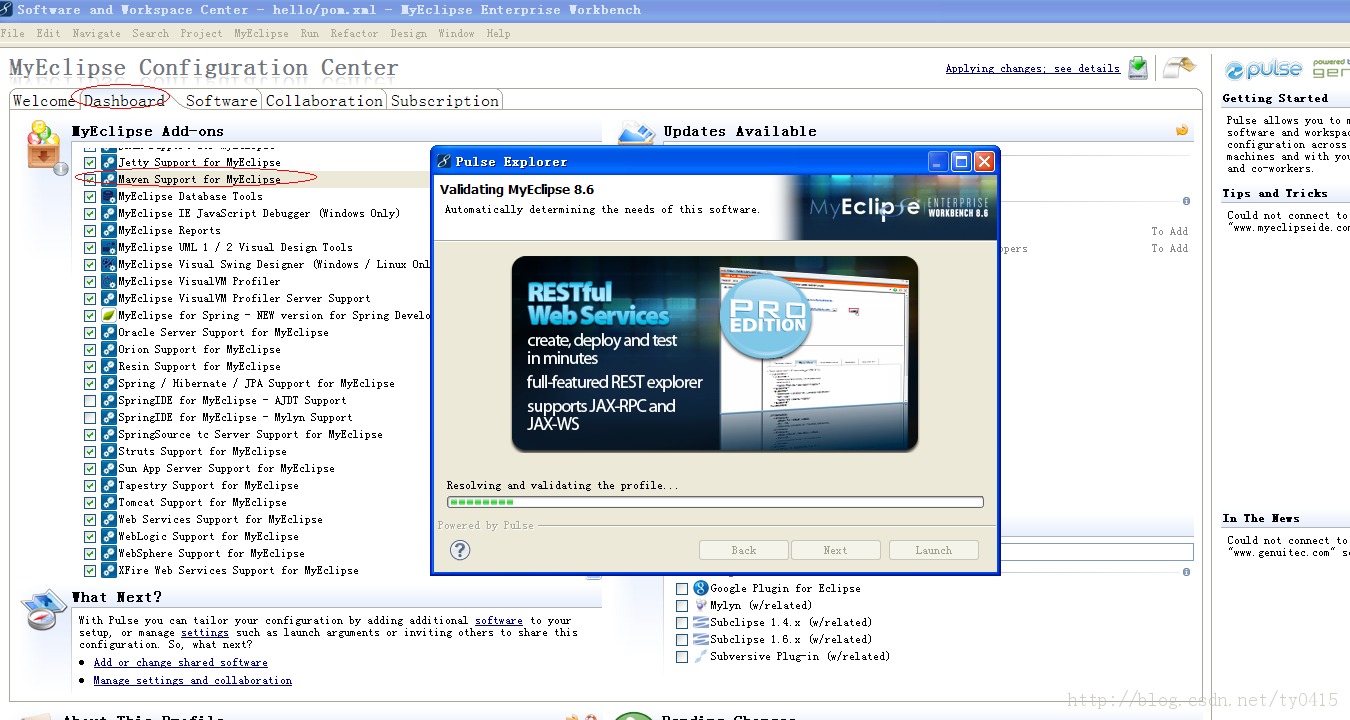Click the resolving profile progress bar
1350x720 pixels.
click(715, 502)
